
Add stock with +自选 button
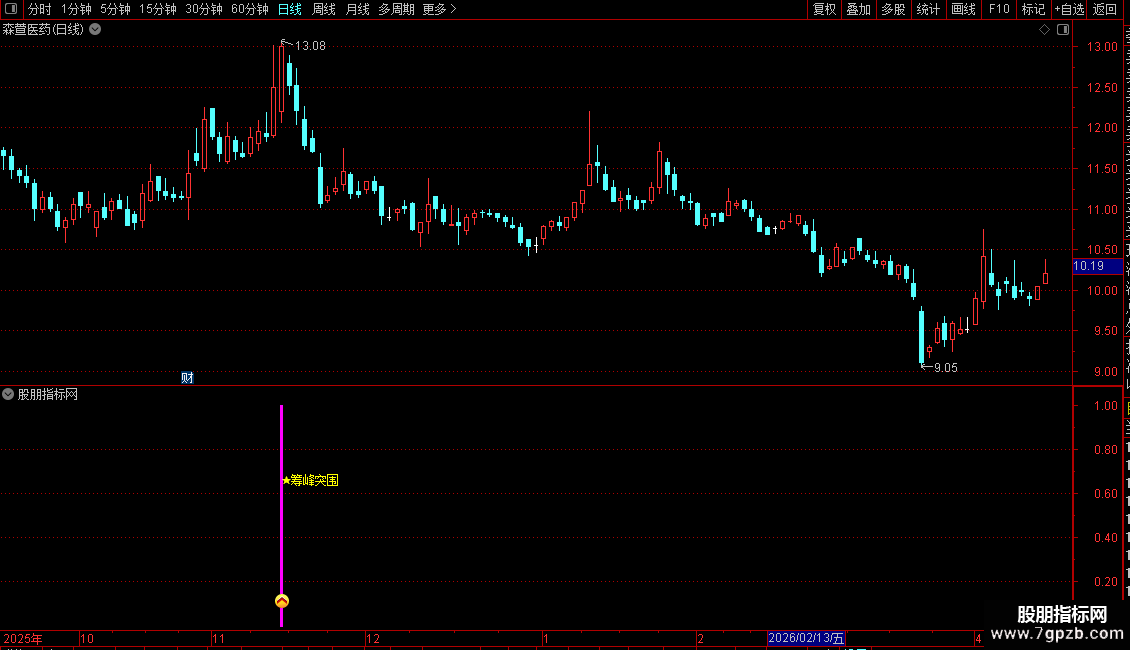pos(1069,9)
